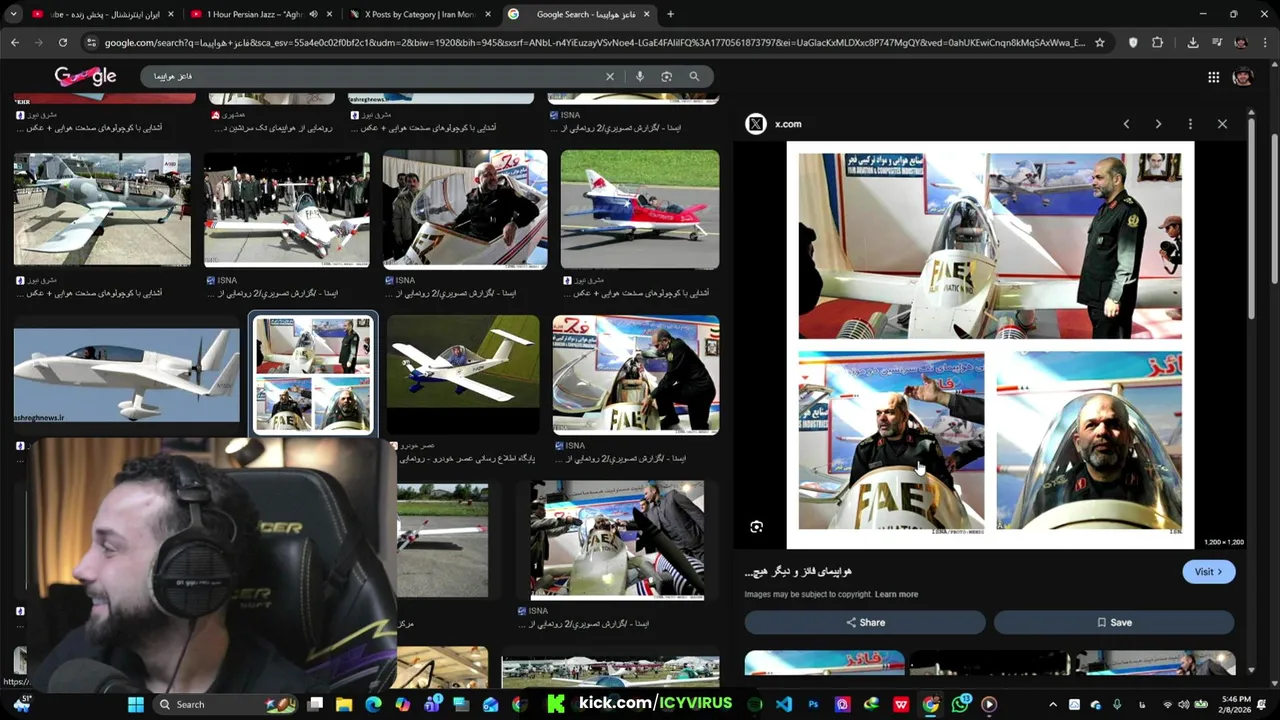
Task: Show next image in preview panel
Action: point(1158,124)
